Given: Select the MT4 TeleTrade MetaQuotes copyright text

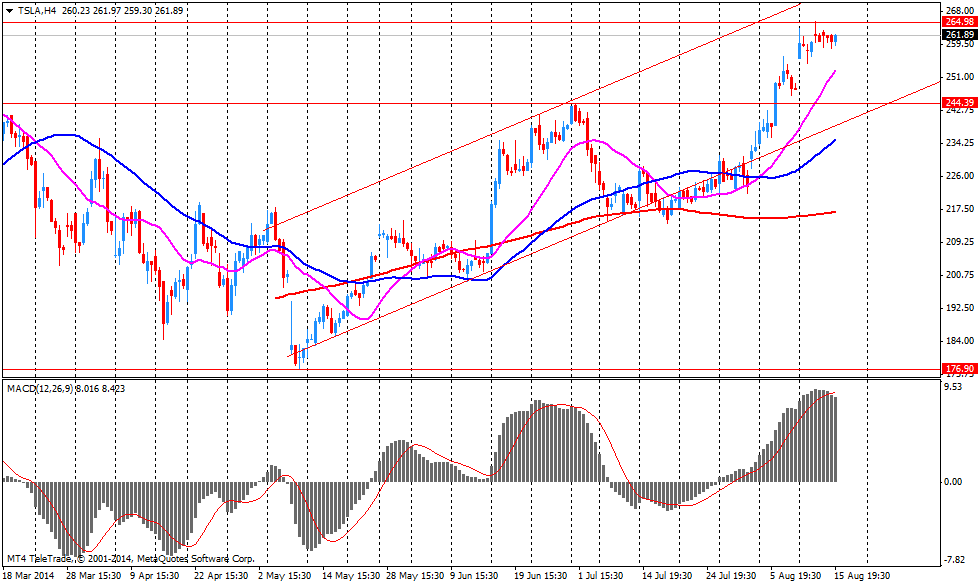Looking at the screenshot, I should [x=131, y=558].
